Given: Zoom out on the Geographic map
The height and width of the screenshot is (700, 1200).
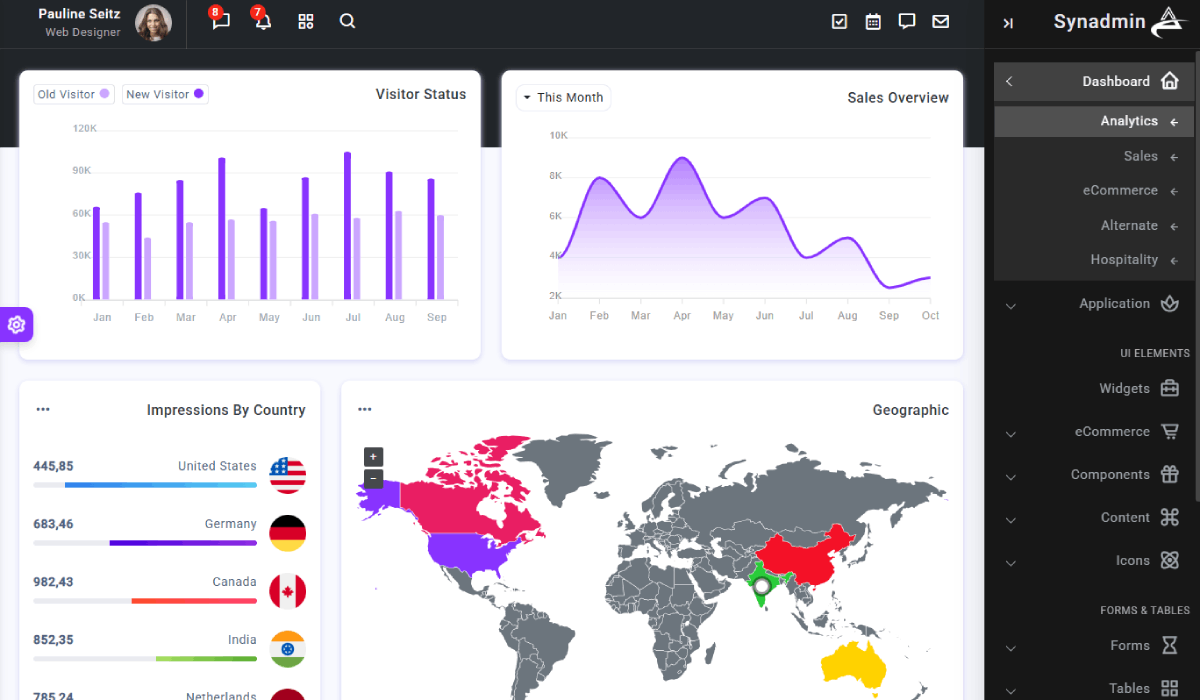Looking at the screenshot, I should pos(373,478).
